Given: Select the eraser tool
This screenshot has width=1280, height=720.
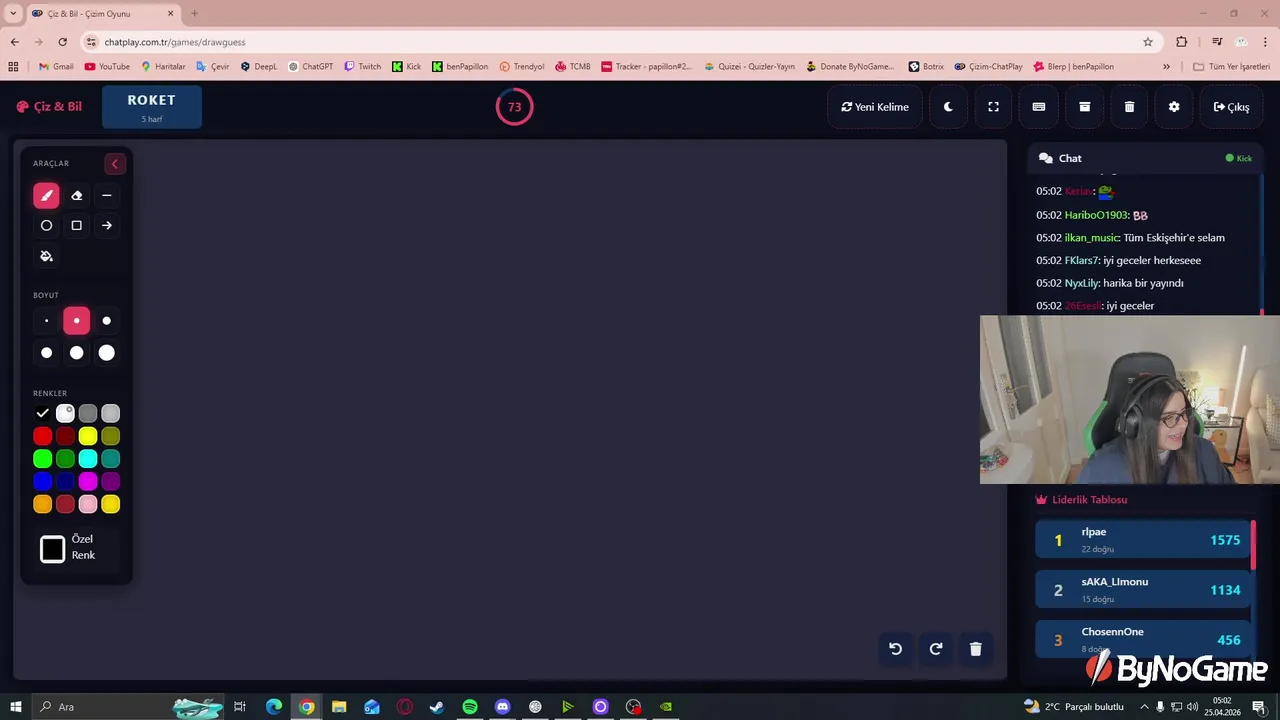Looking at the screenshot, I should 76,196.
